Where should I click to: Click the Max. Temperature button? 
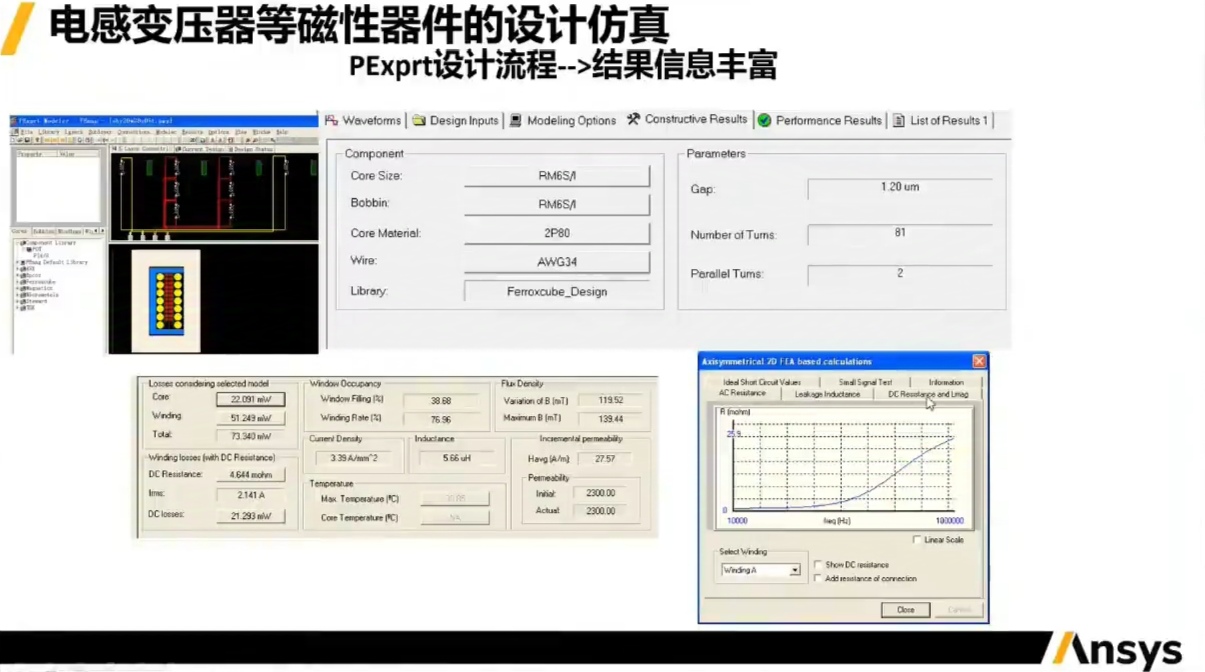(455, 498)
